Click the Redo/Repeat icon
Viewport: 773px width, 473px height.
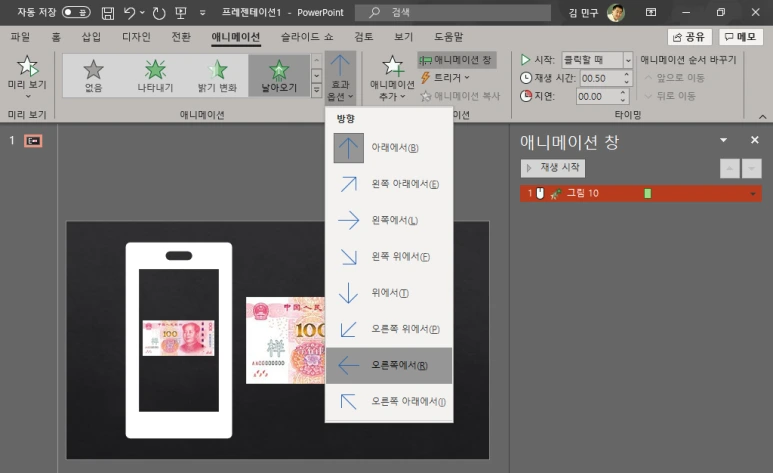coord(159,13)
